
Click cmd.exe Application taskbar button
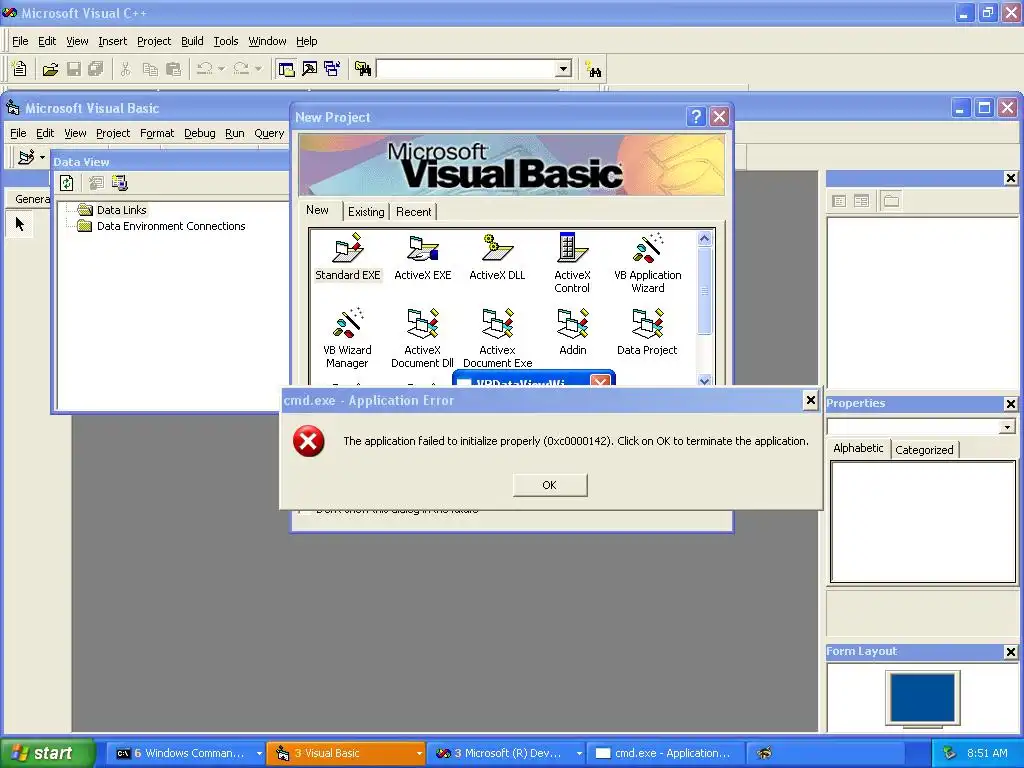point(666,753)
